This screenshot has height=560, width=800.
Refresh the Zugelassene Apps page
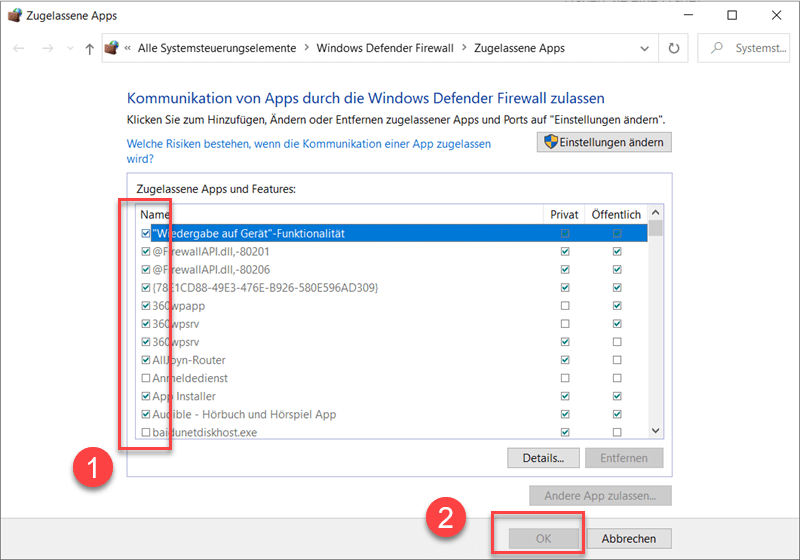tap(673, 48)
